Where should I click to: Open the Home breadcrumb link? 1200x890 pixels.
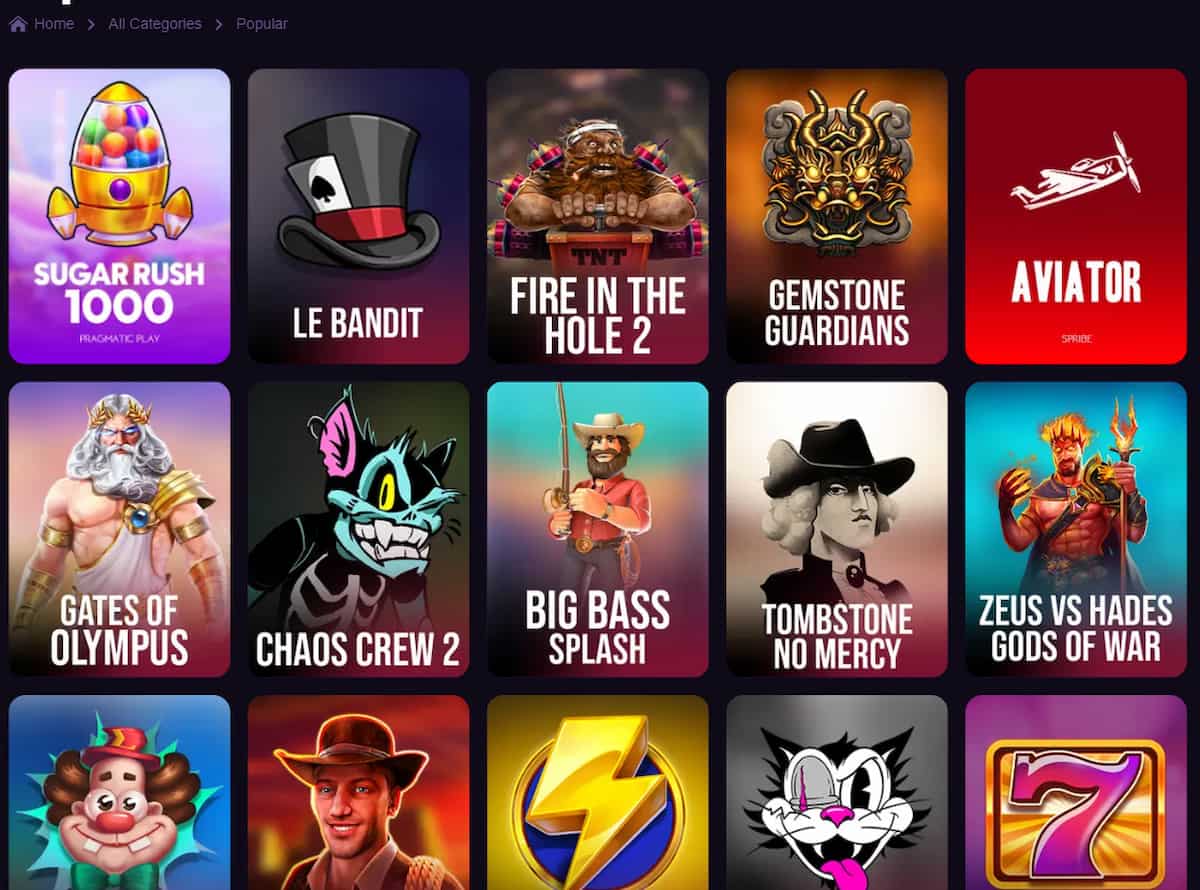54,24
